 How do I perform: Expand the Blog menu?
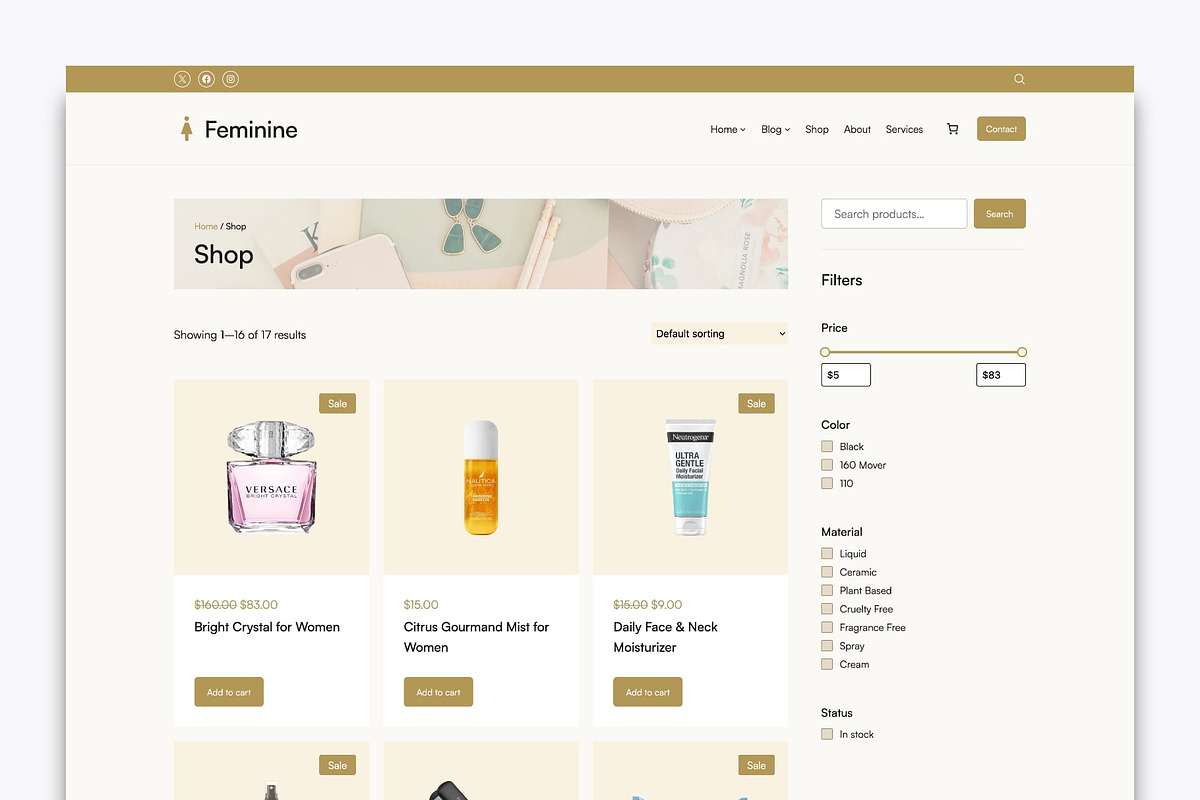coord(775,129)
